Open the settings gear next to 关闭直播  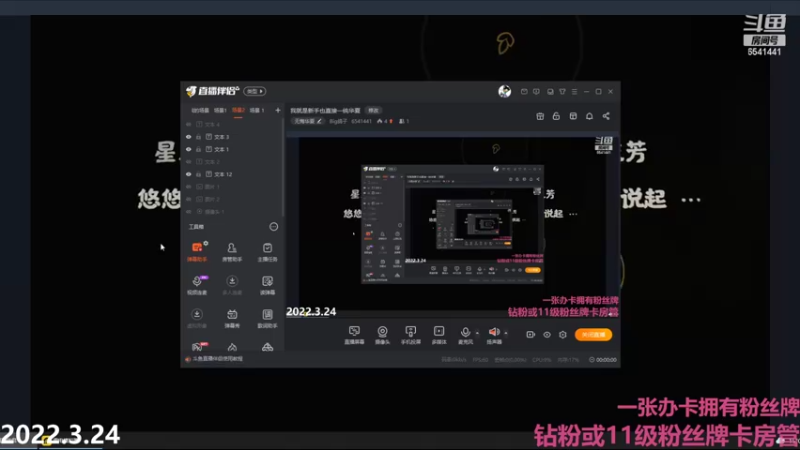pos(563,335)
